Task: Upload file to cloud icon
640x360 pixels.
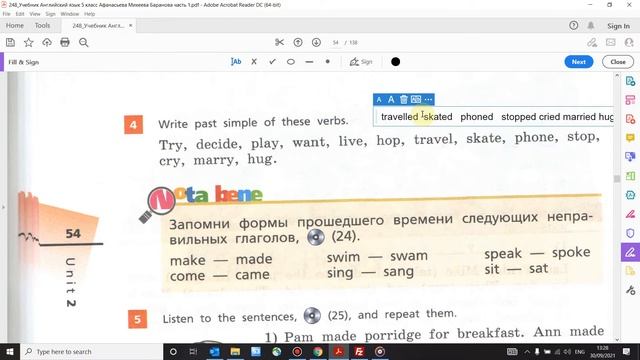Action: [x=47, y=42]
